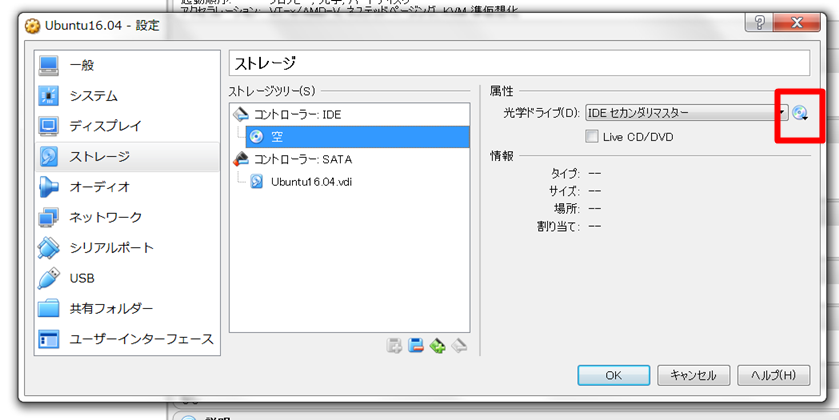
Task: Open the 光学ドライブ IDE セカンダリマスター dropdown
Action: pyautogui.click(x=687, y=113)
